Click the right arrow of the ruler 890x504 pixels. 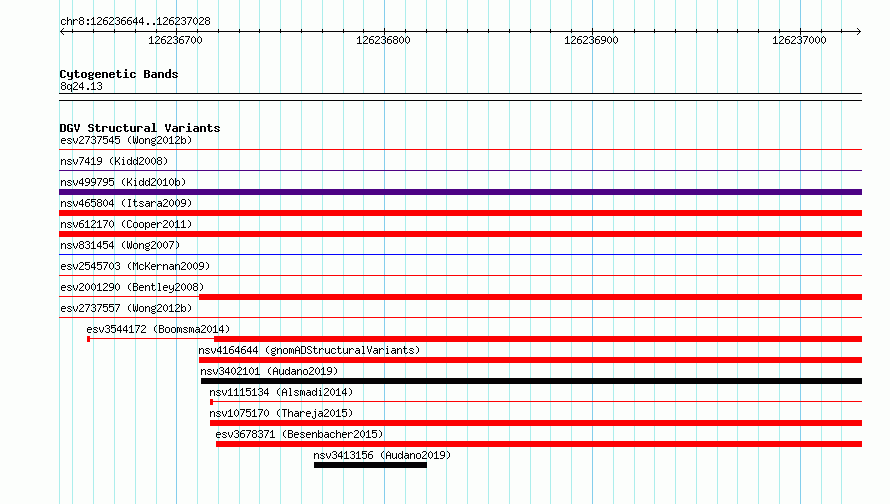click(x=858, y=32)
